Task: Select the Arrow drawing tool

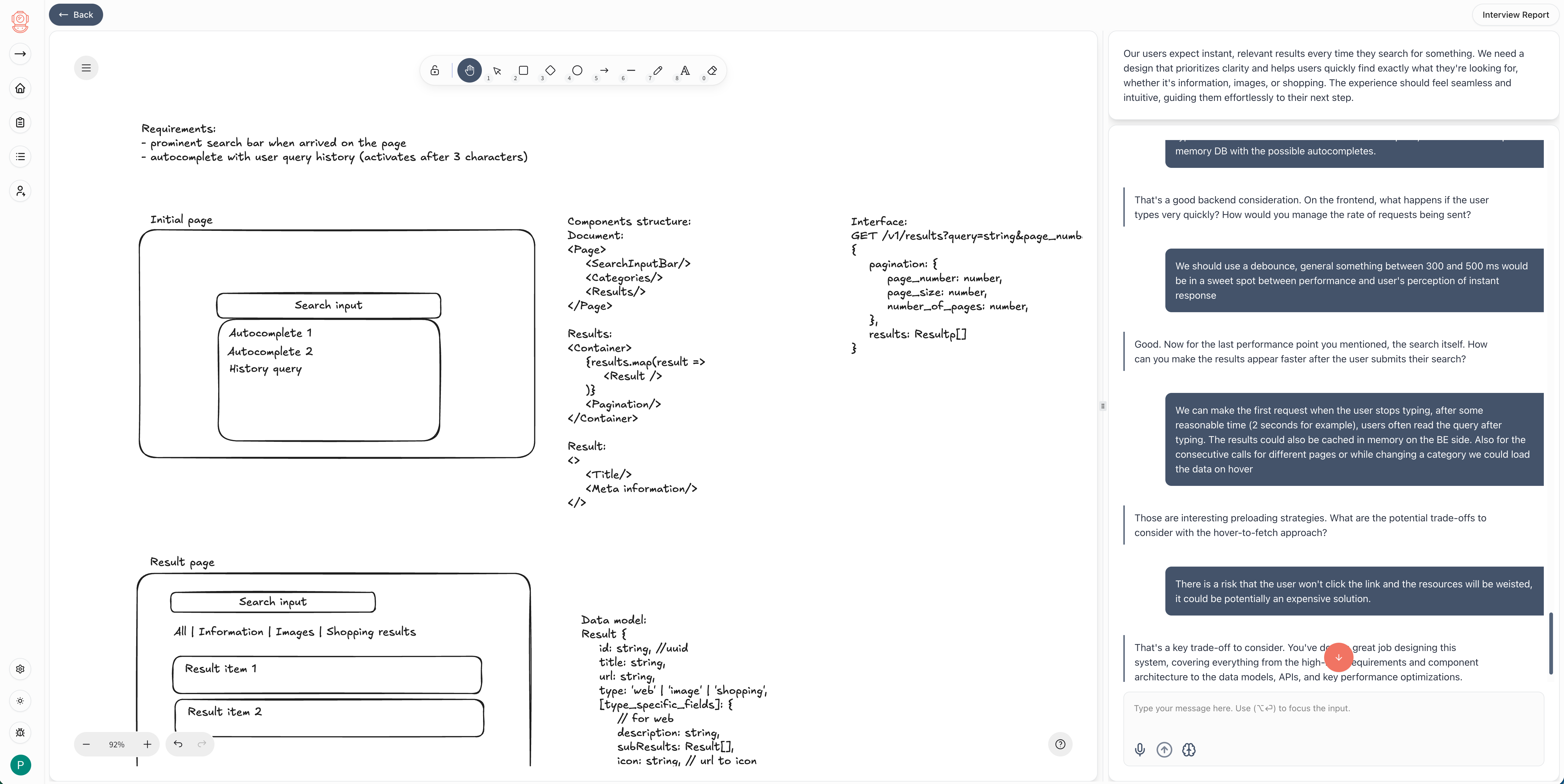Action: click(604, 70)
